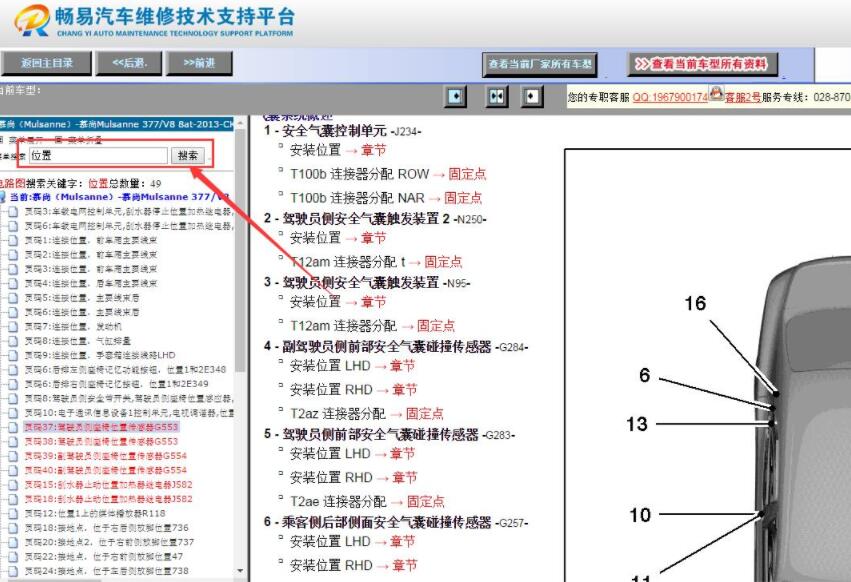The width and height of the screenshot is (851, 582).
Task: Click document icon of 页码1:连接位置 前车用主要线束
Action: pyautogui.click(x=12, y=240)
